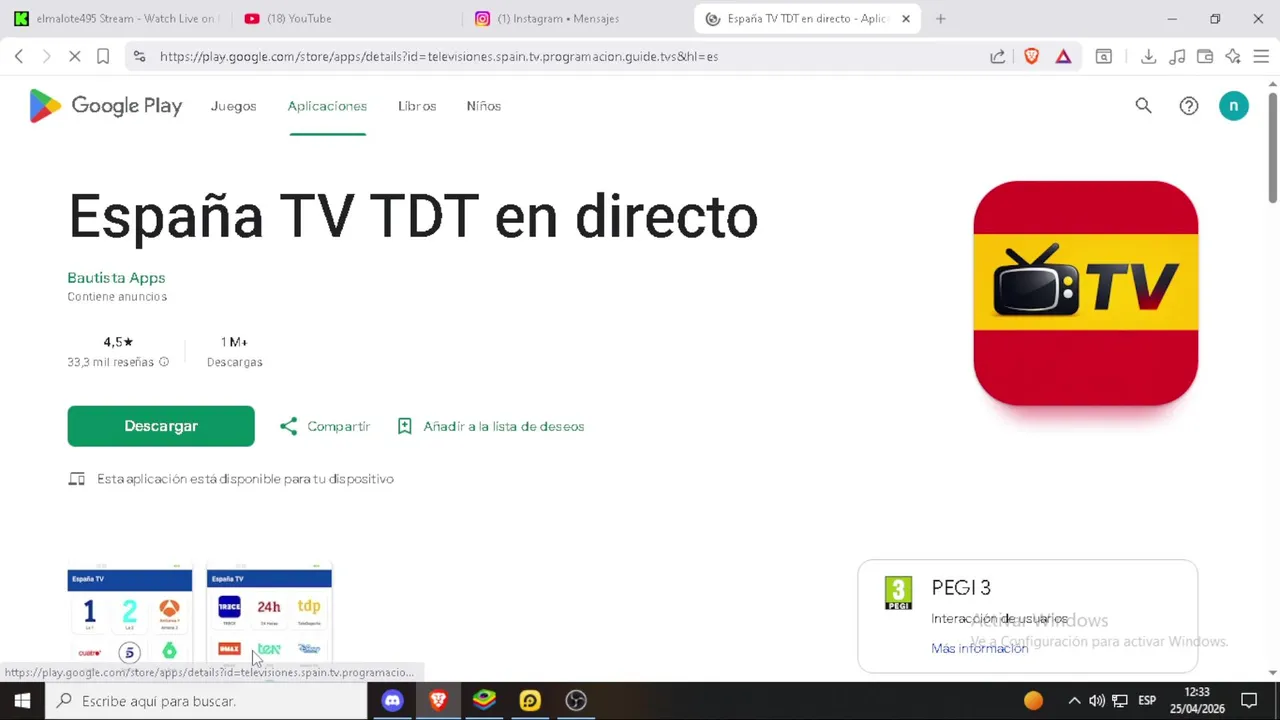Viewport: 1280px width, 720px height.
Task: Open BlueStacks from the taskbar
Action: 484,701
